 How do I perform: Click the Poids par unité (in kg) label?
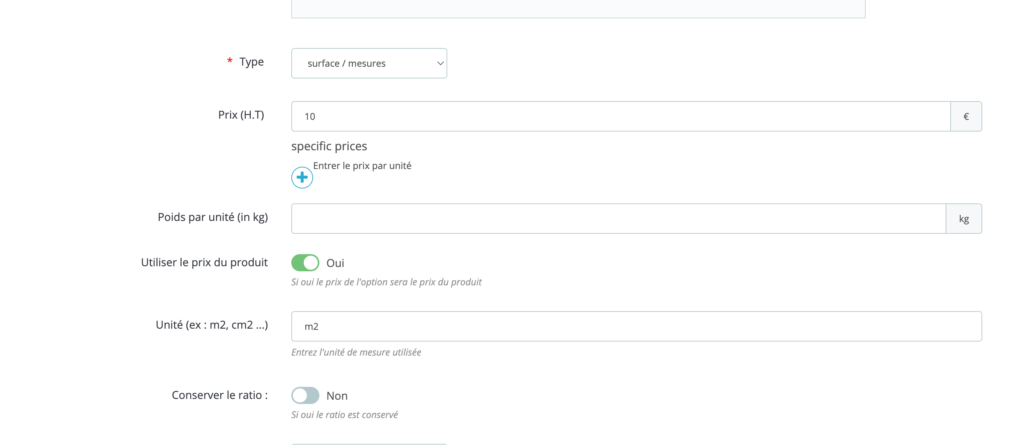(x=212, y=217)
